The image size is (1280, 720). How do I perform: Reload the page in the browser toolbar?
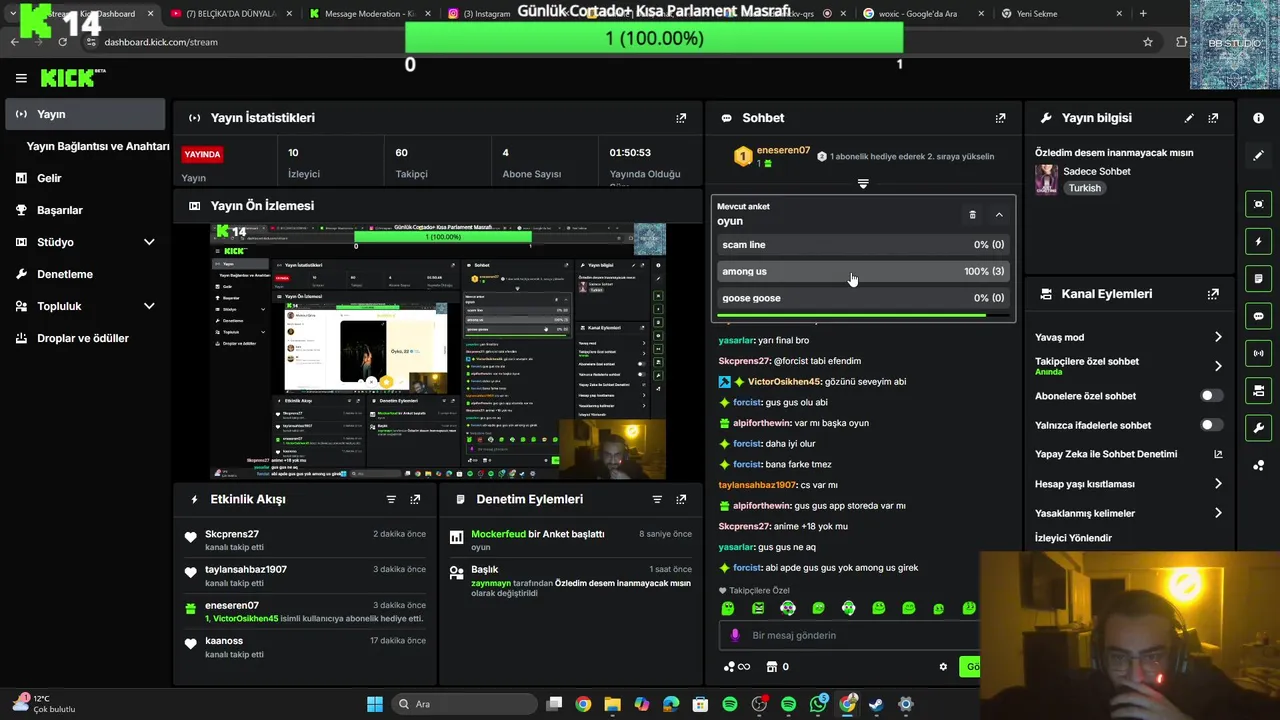click(63, 42)
